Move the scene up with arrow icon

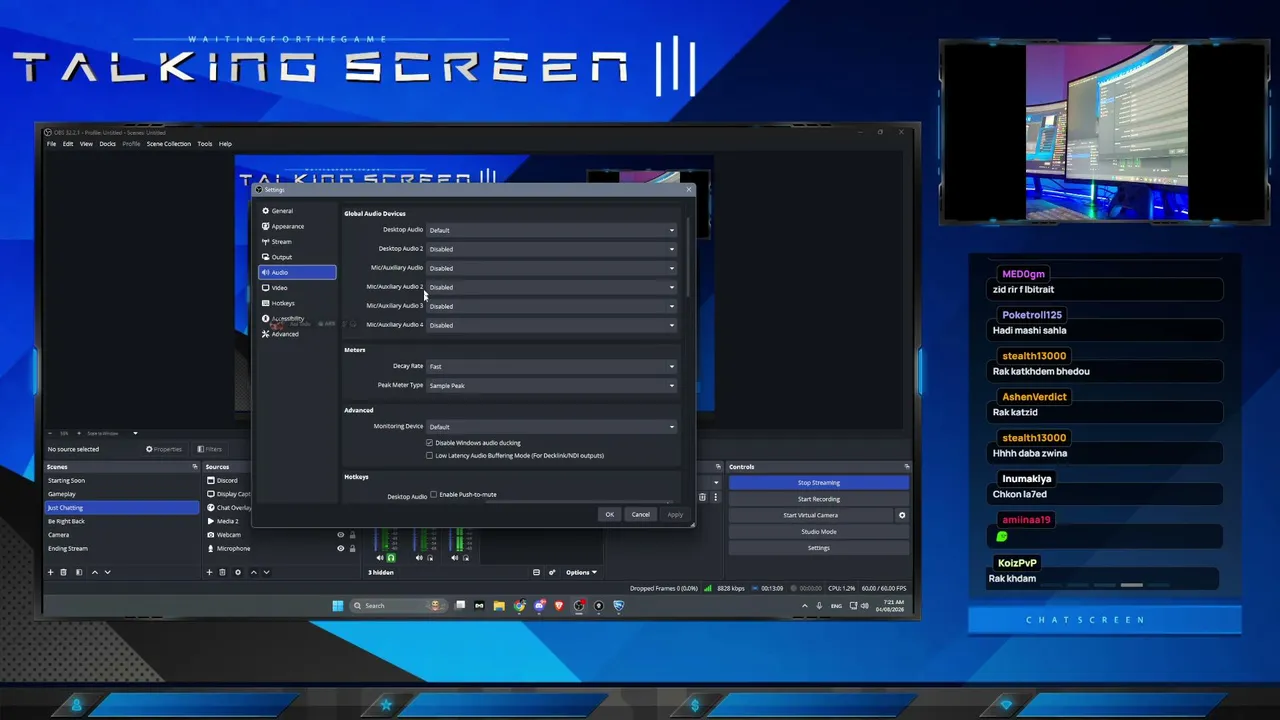(x=95, y=572)
